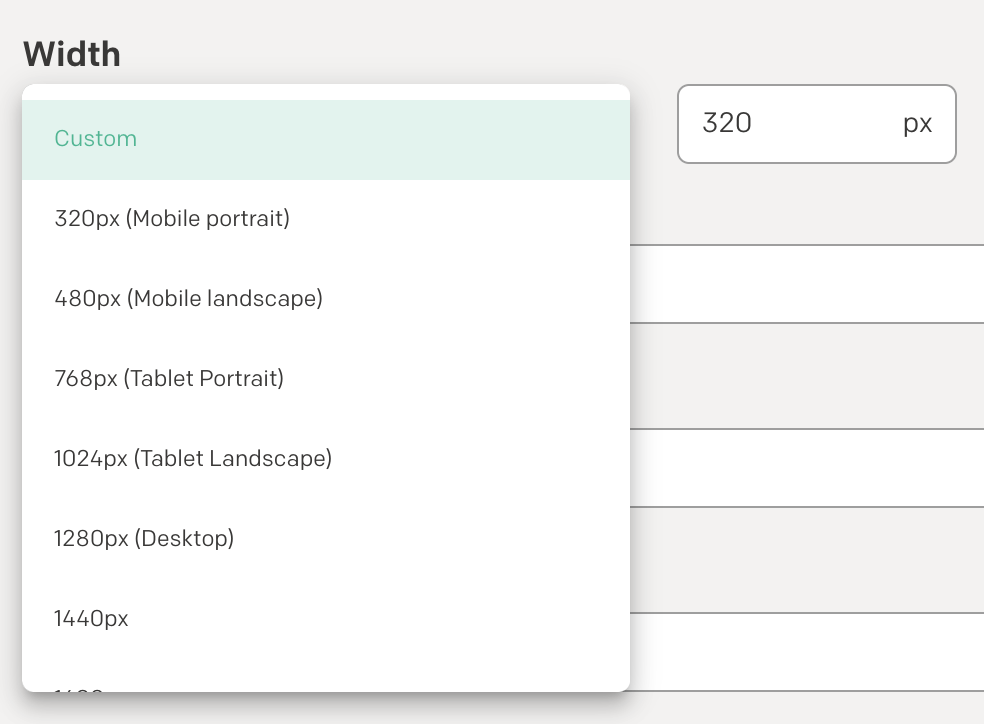The height and width of the screenshot is (724, 984).
Task: Focus the width input showing 320
Action: click(816, 124)
